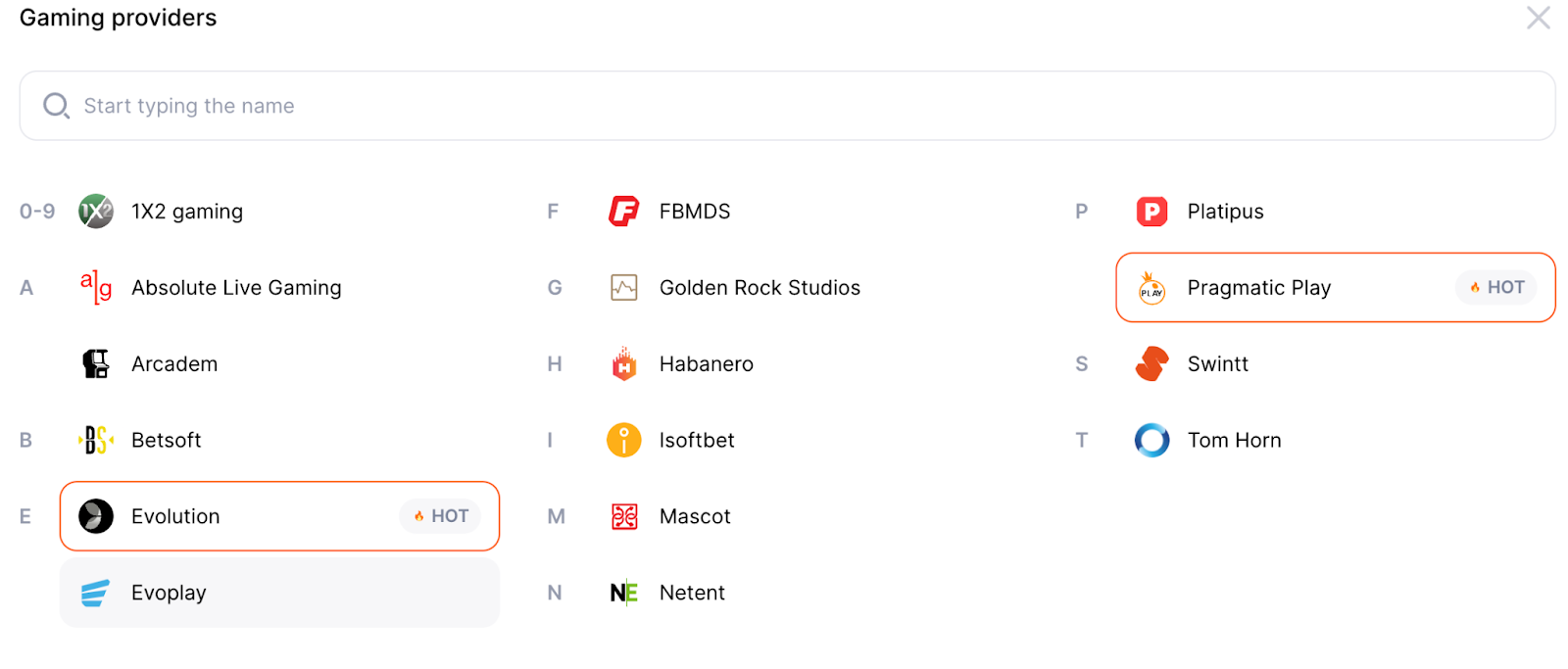Choose Netent provider name
Screen dimensions: 1568x669
692,594
